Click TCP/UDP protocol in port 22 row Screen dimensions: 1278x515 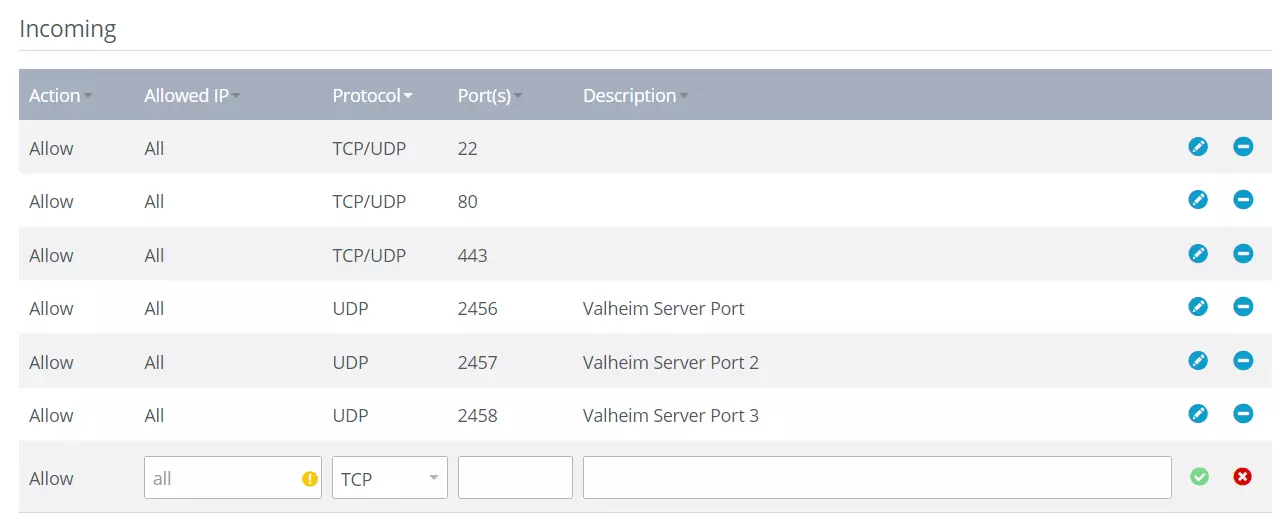370,149
